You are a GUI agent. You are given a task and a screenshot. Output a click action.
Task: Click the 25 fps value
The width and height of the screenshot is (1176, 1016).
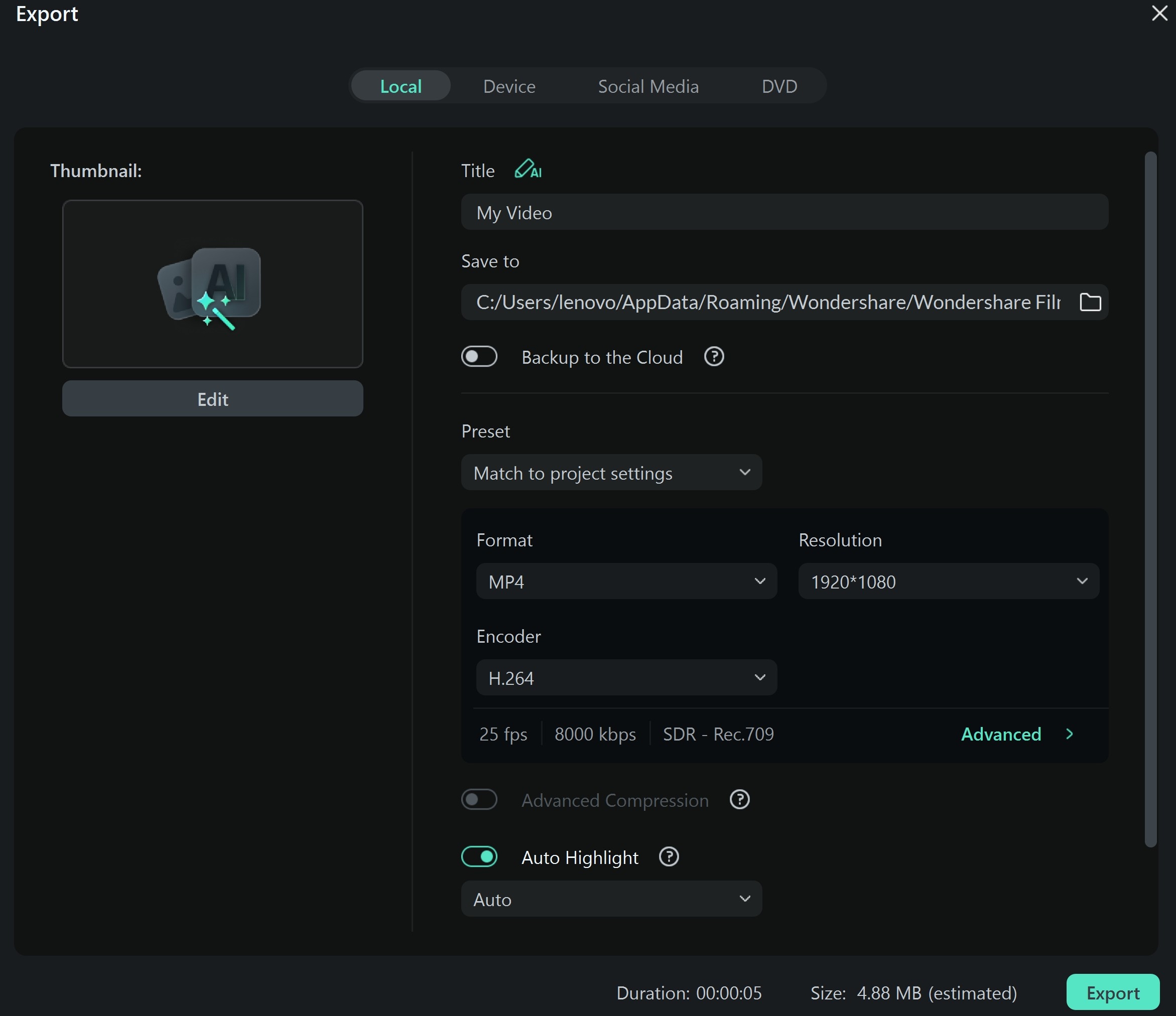pos(503,734)
